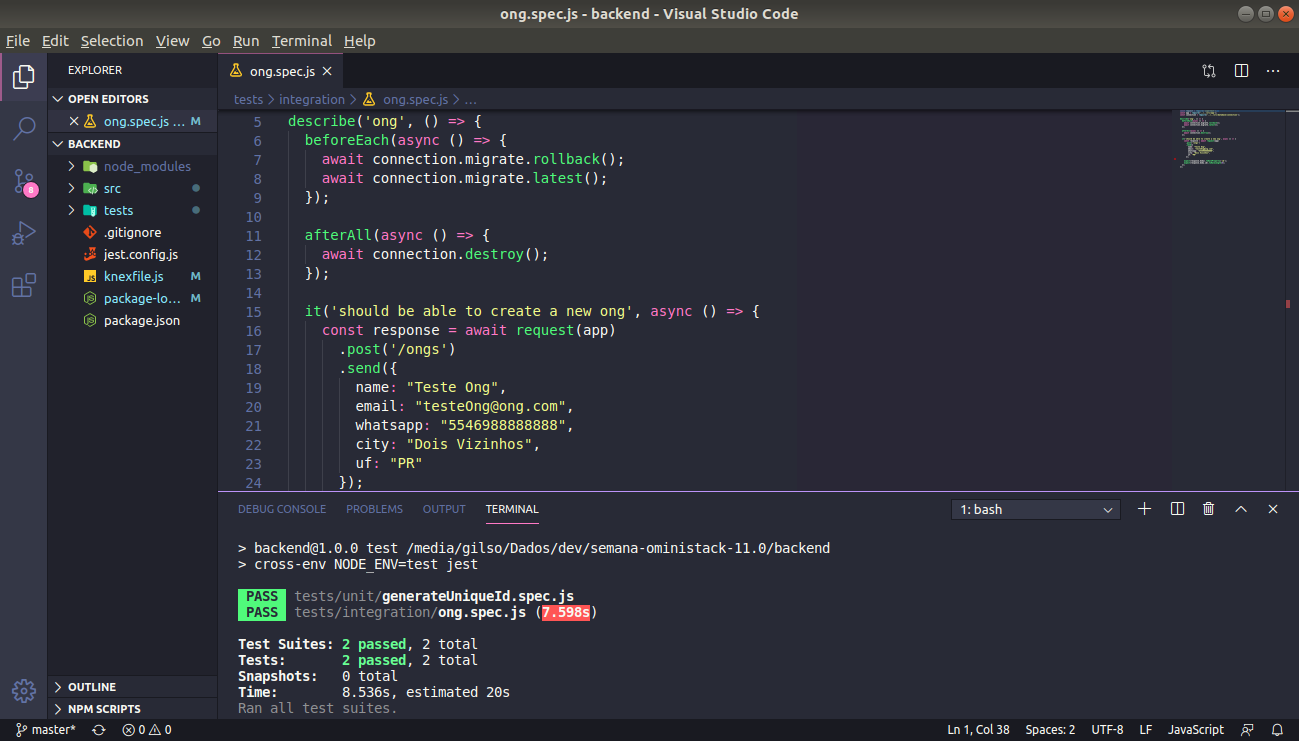The image size is (1299, 741).
Task: Switch to the Output panel tab
Action: coord(444,509)
